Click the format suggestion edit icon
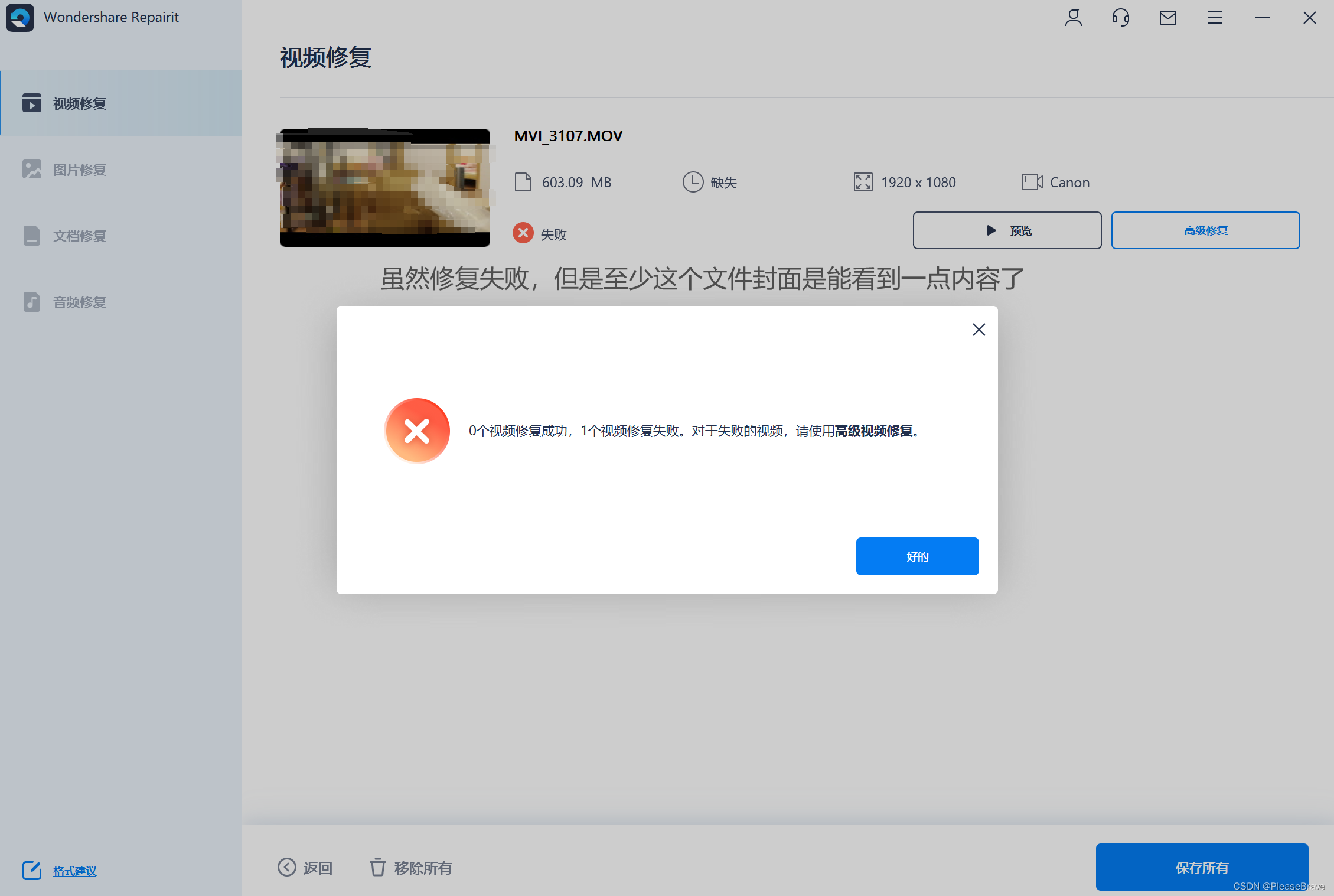The image size is (1334, 896). (32, 870)
